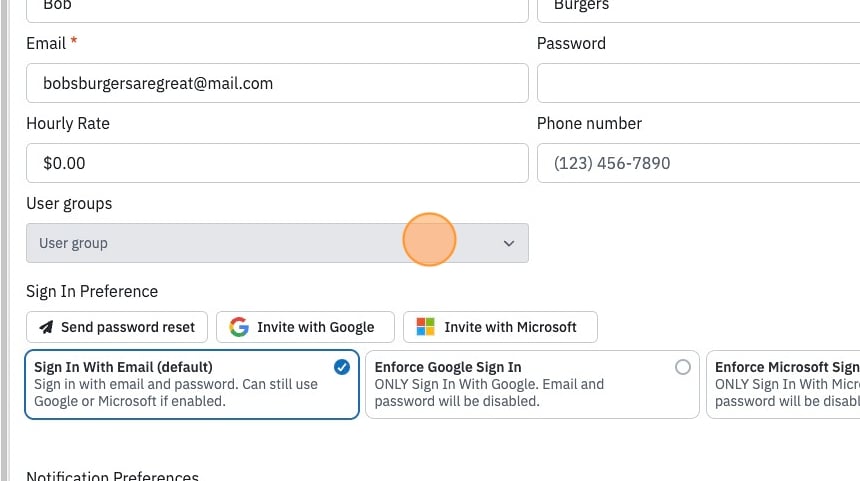Invite user with Microsoft
860x481 pixels.
(500, 327)
